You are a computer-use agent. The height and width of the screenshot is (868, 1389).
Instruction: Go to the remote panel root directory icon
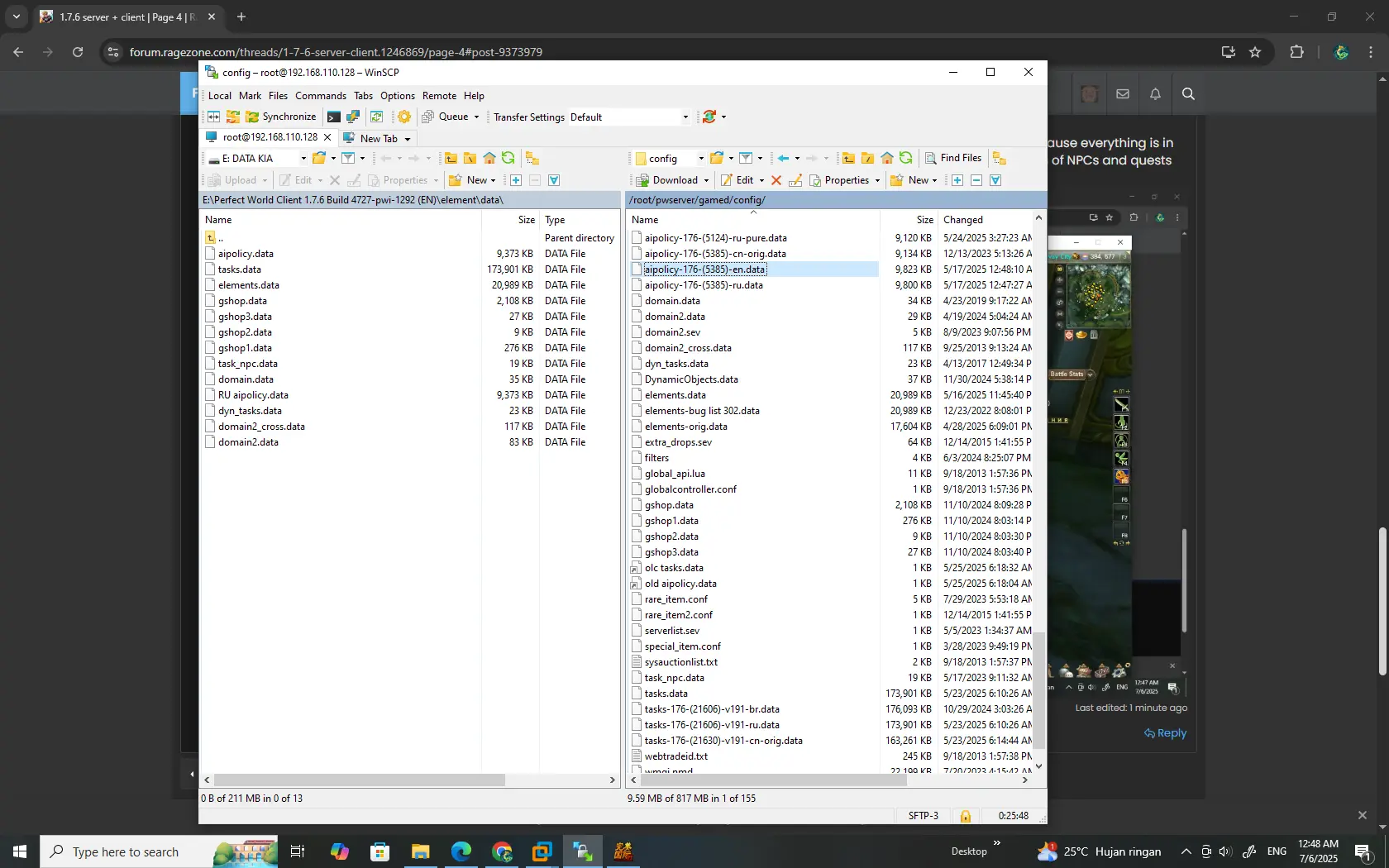click(867, 158)
